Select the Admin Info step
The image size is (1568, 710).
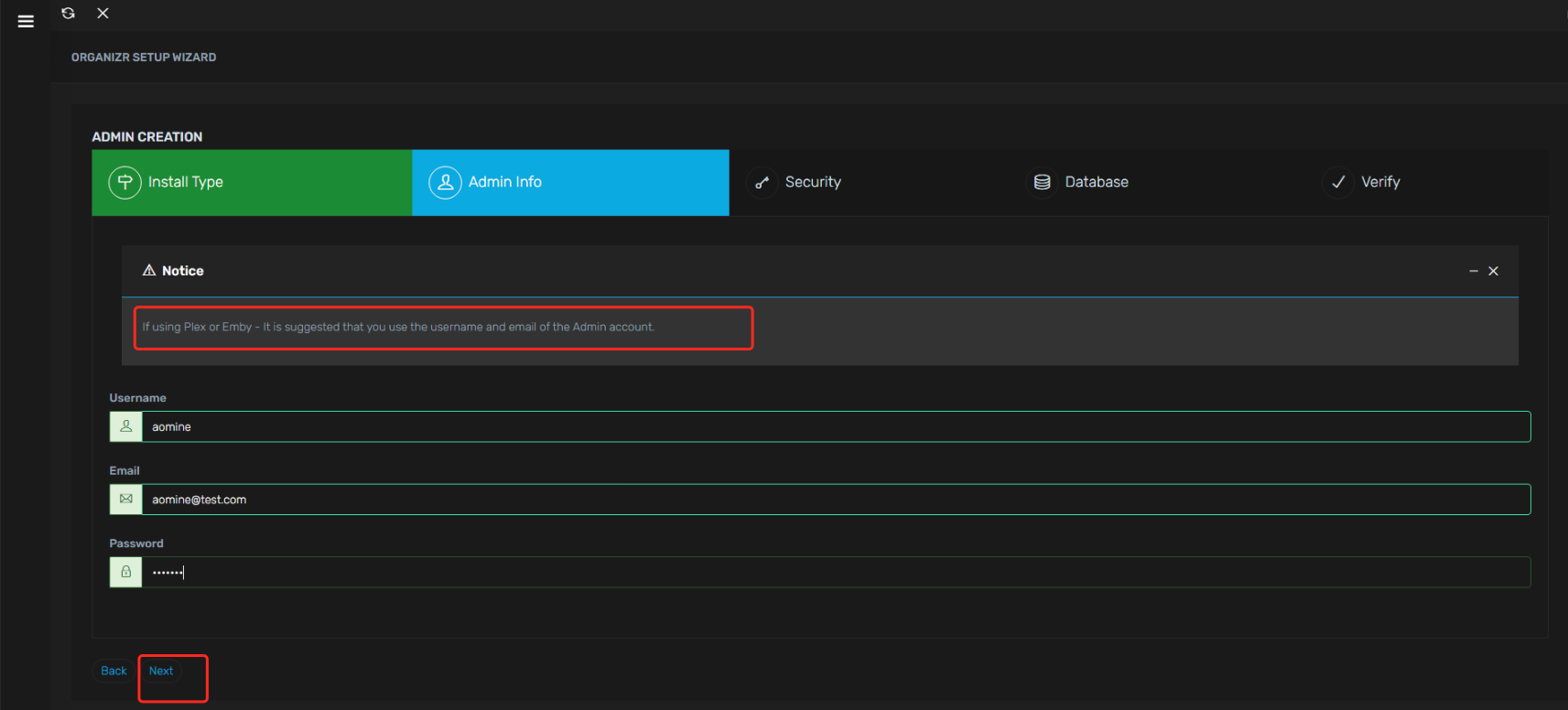570,183
